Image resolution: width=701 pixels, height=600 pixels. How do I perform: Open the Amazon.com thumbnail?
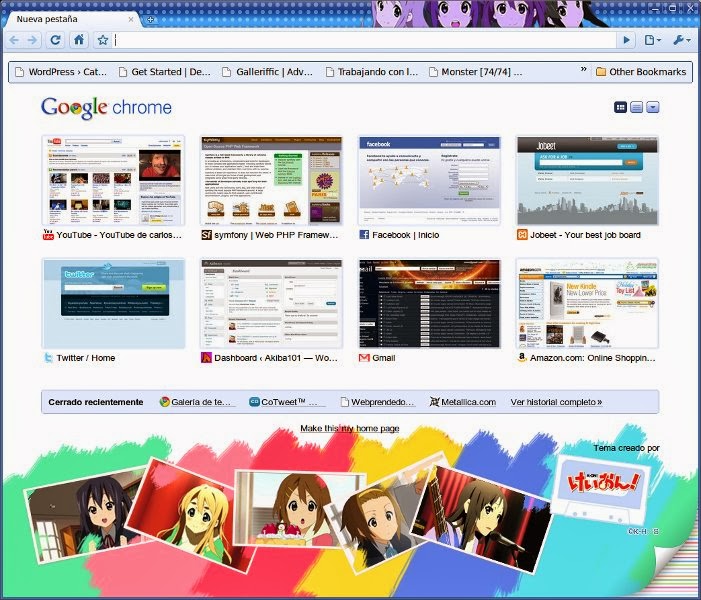(587, 303)
